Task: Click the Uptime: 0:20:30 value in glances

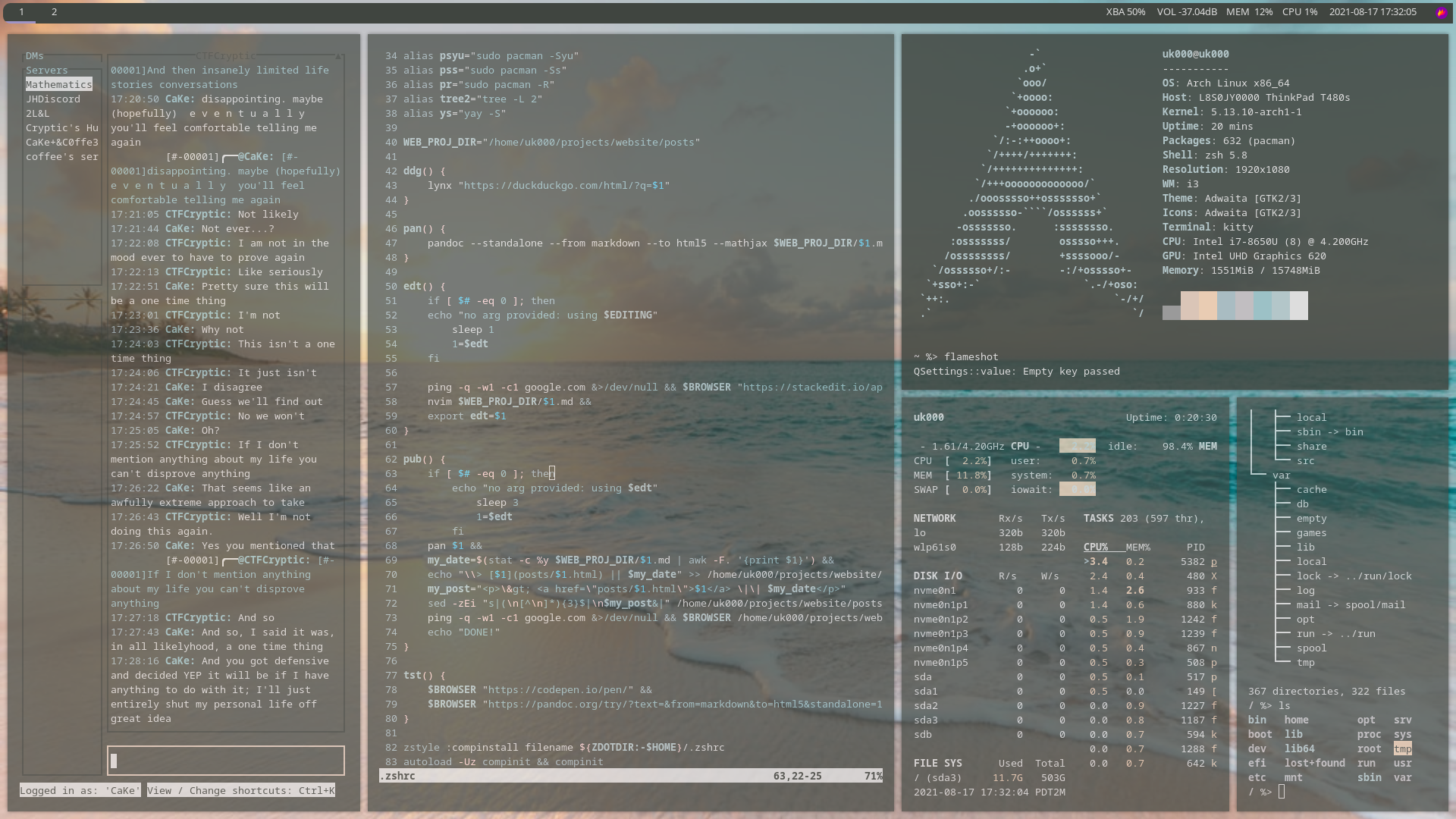Action: (1172, 418)
